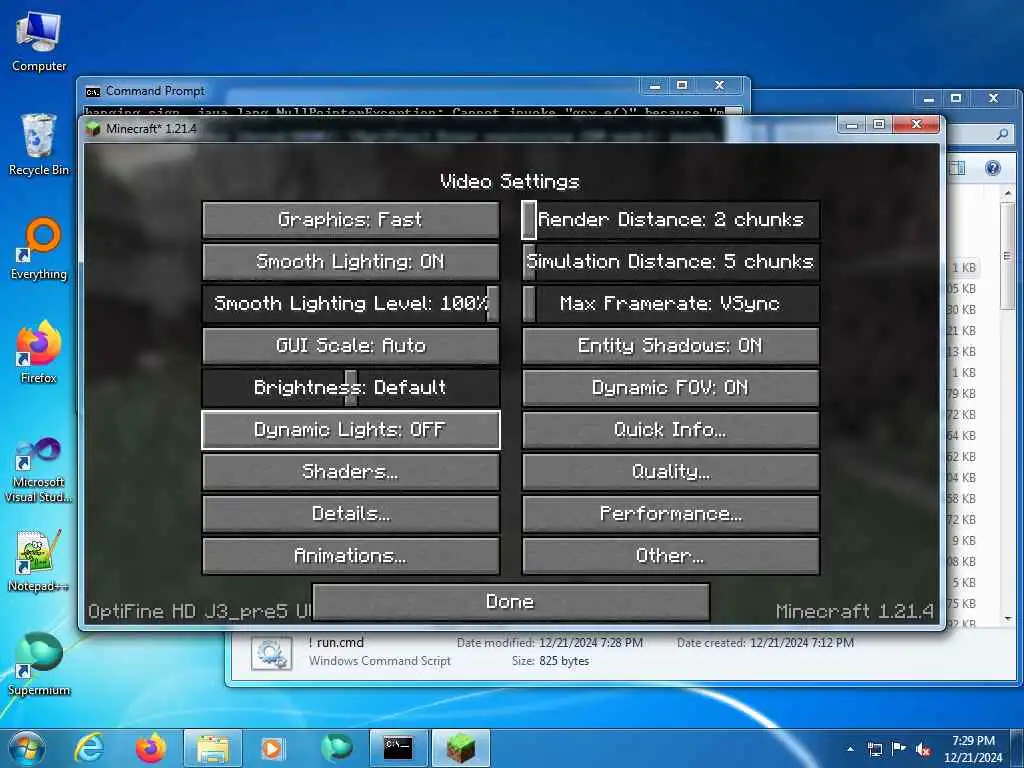Click Explorer scrollbar up arrow
The height and width of the screenshot is (768, 1024).
click(1008, 193)
